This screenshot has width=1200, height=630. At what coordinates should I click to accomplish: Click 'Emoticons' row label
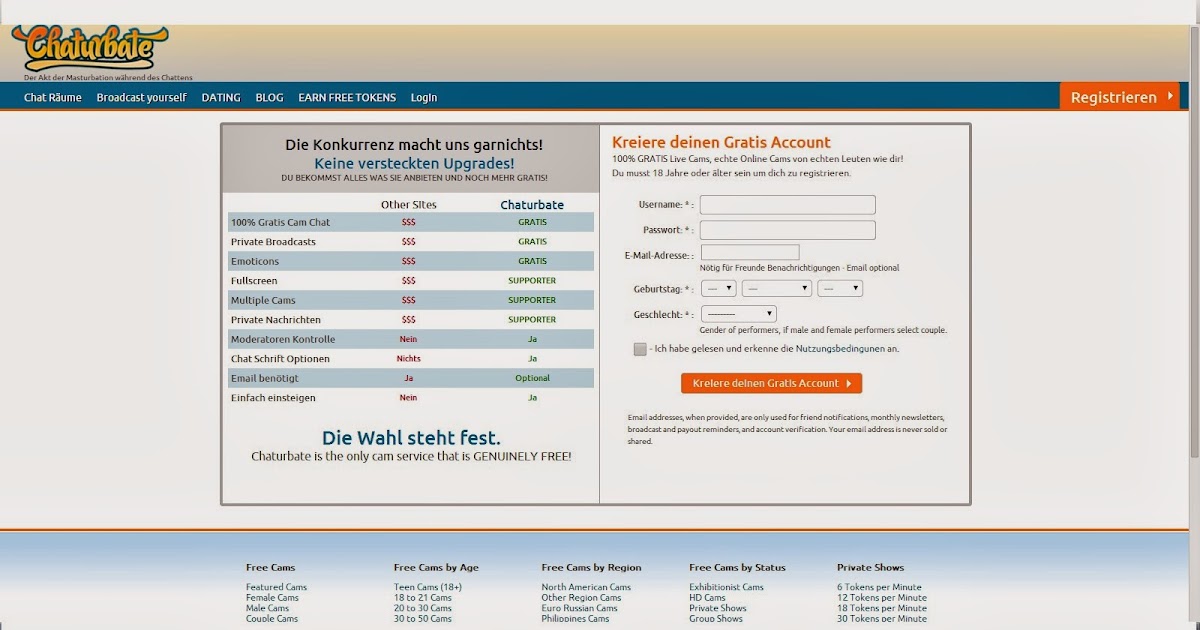pos(254,261)
